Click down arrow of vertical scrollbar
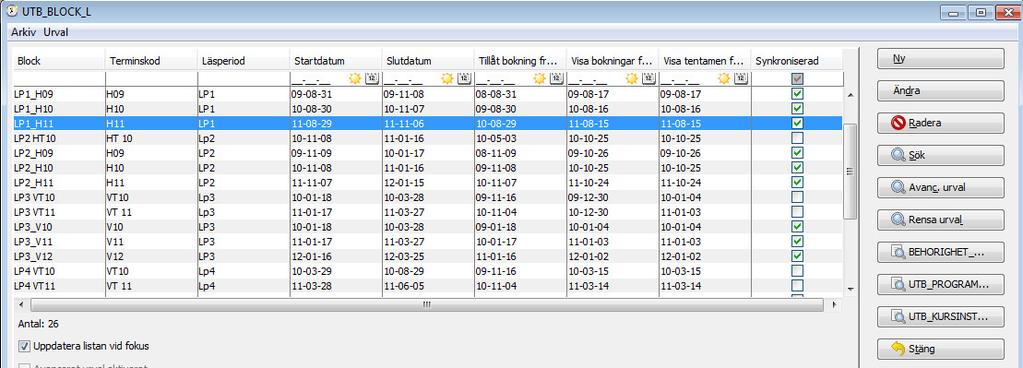Screen dimensions: 1023x368 pos(850,288)
